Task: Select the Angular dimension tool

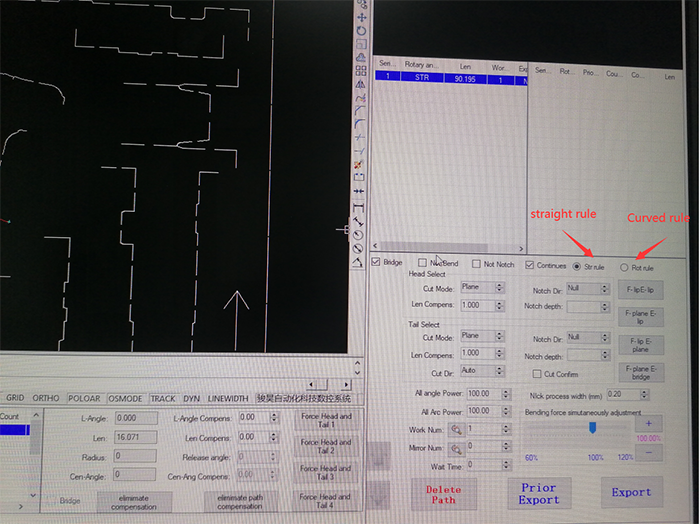Action: [x=358, y=262]
